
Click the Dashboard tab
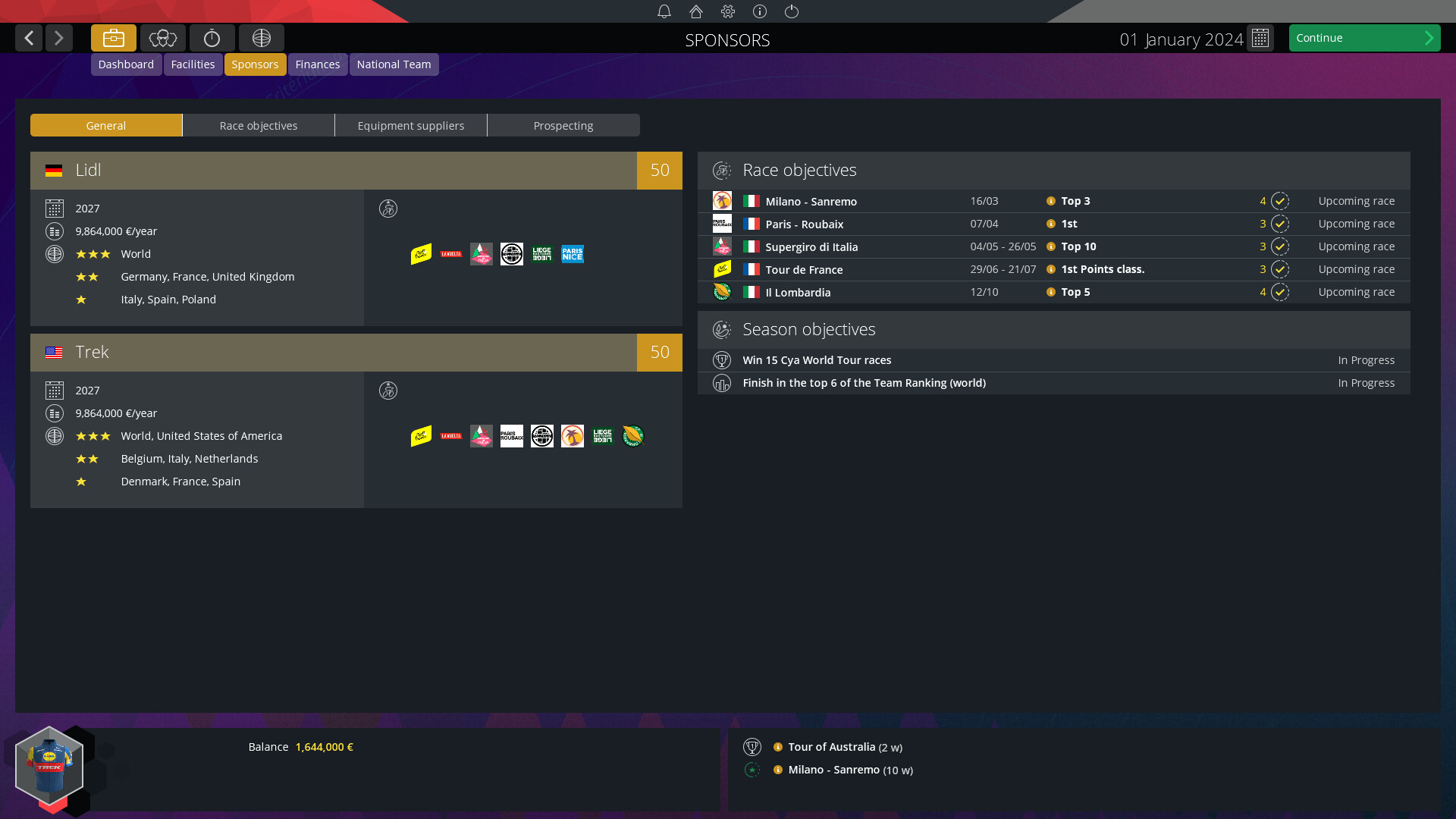coord(126,64)
